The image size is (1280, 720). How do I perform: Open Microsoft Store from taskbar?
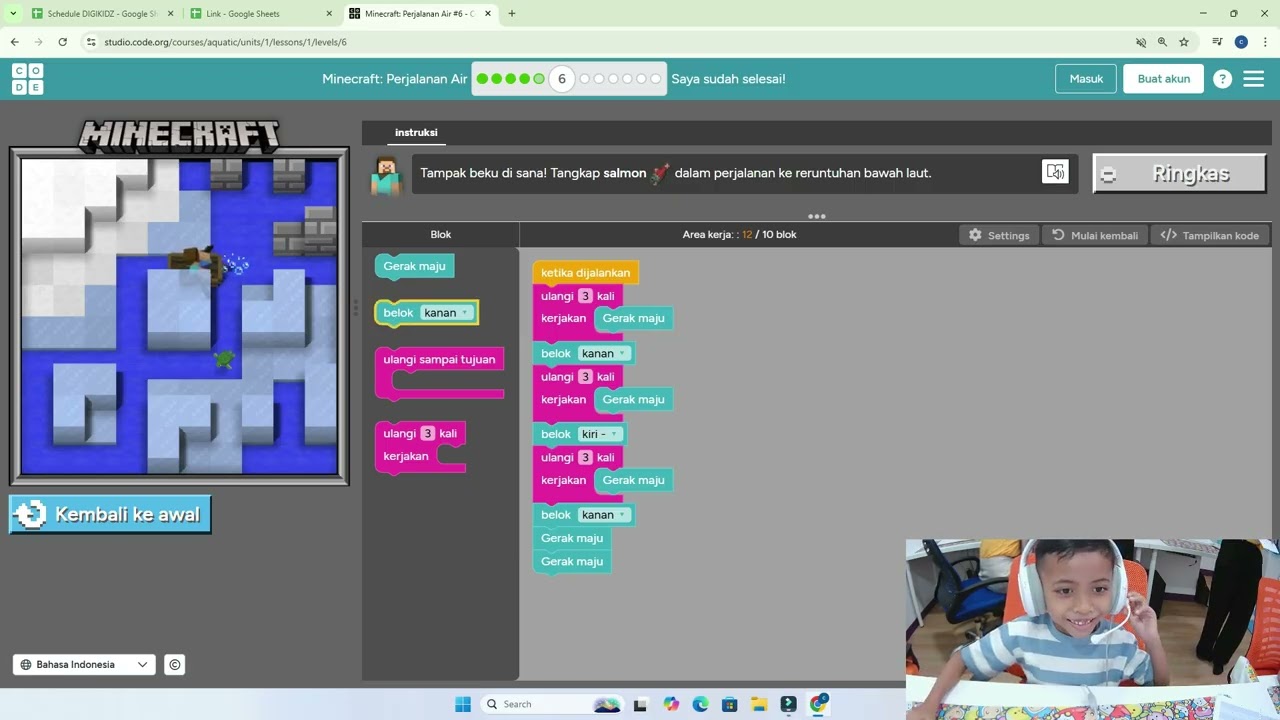[729, 704]
